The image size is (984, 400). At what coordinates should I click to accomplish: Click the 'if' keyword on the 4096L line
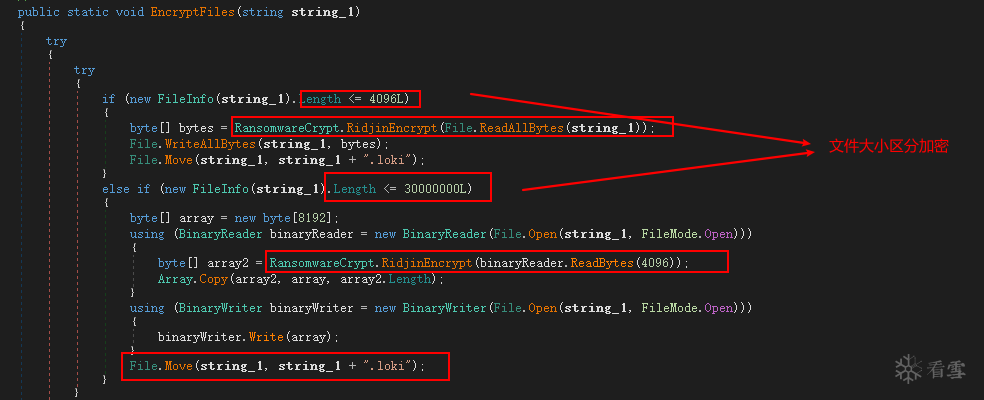[x=109, y=99]
